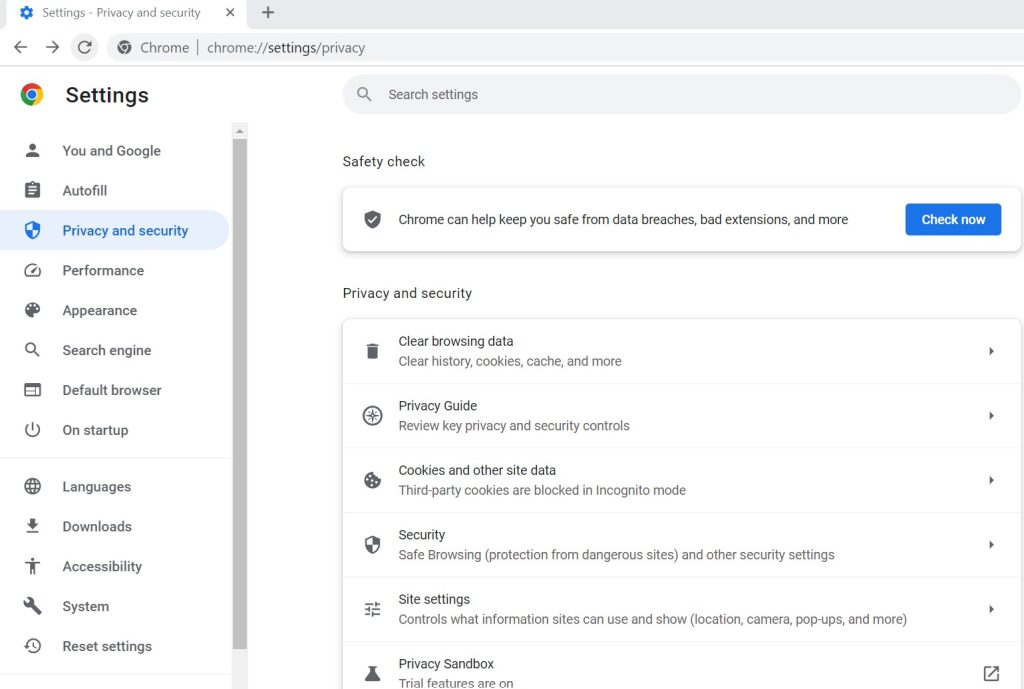Open Appearance in the settings sidebar

[99, 310]
